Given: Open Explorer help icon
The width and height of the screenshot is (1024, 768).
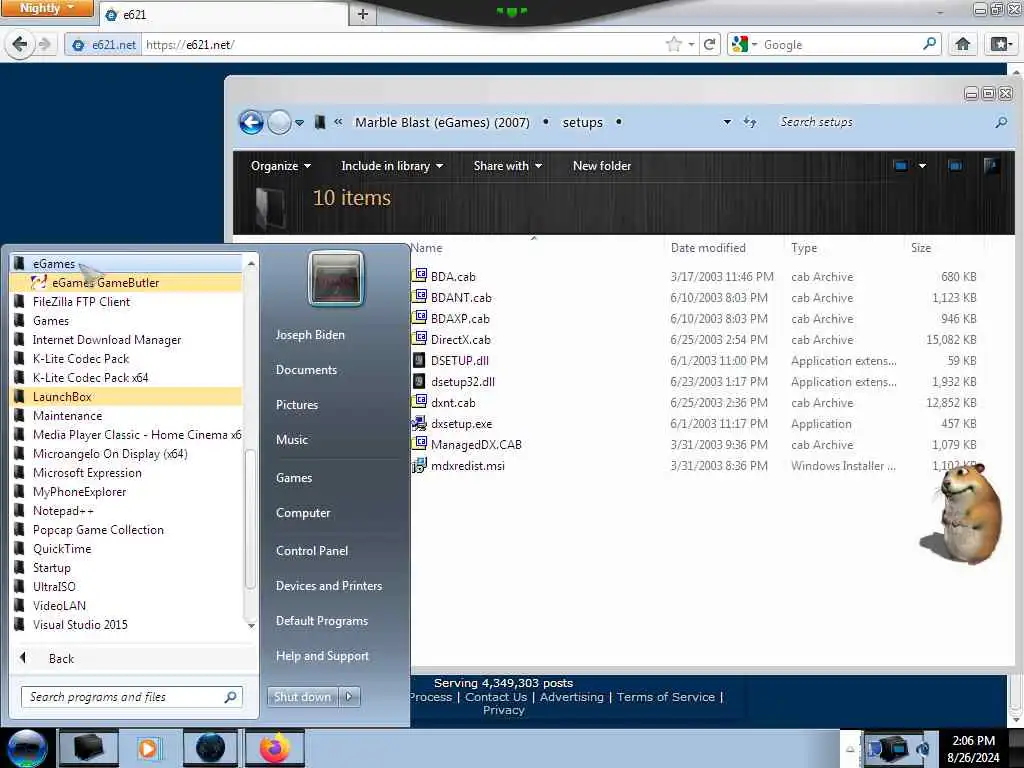Looking at the screenshot, I should pyautogui.click(x=991, y=165).
